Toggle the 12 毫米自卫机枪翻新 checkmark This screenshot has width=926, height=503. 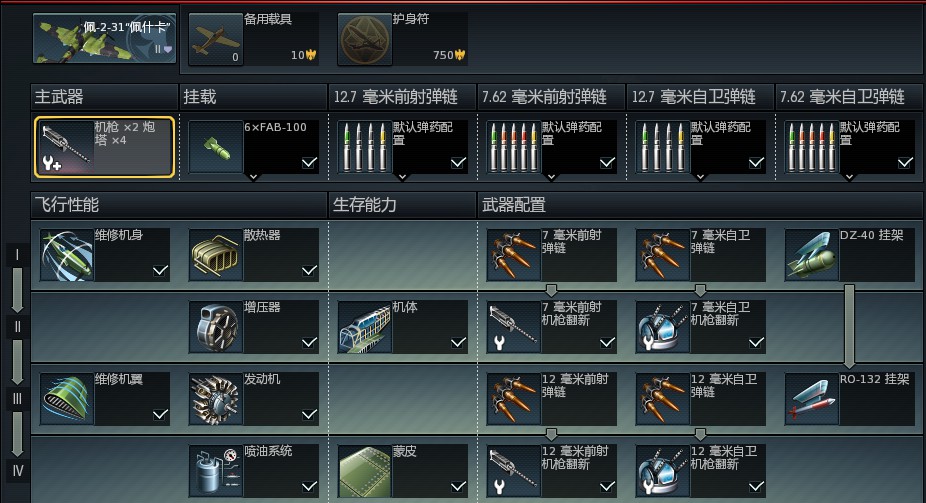(756, 486)
